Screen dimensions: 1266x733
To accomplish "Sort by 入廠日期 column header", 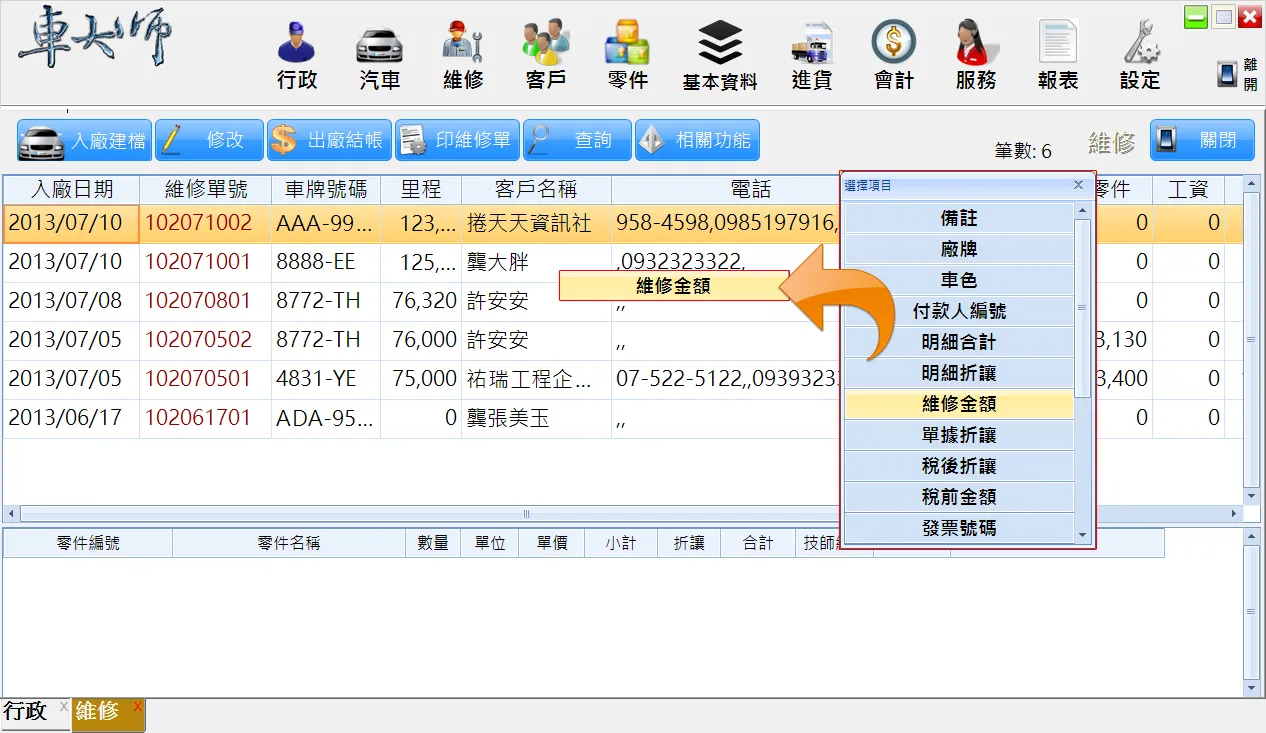I will coord(71,189).
